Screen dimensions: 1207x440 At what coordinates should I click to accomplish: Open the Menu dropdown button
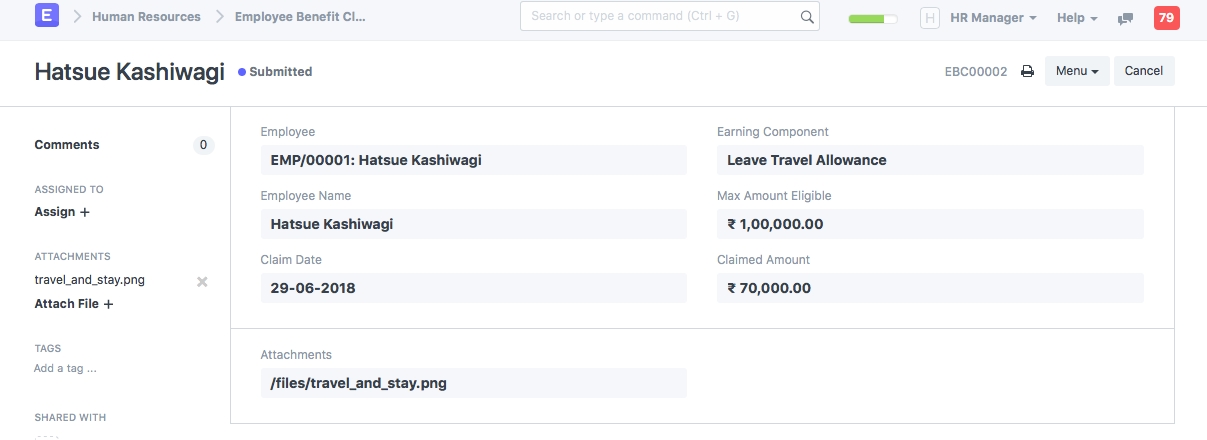(1076, 71)
